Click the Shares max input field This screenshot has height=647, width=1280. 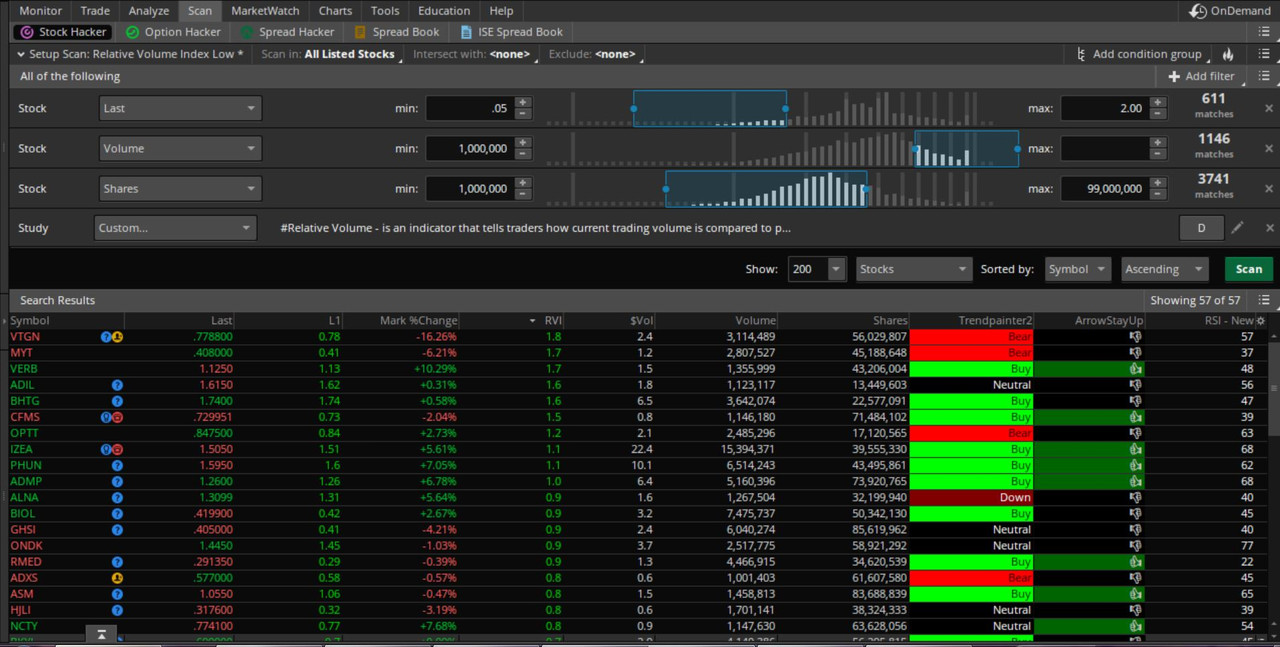pos(1104,188)
